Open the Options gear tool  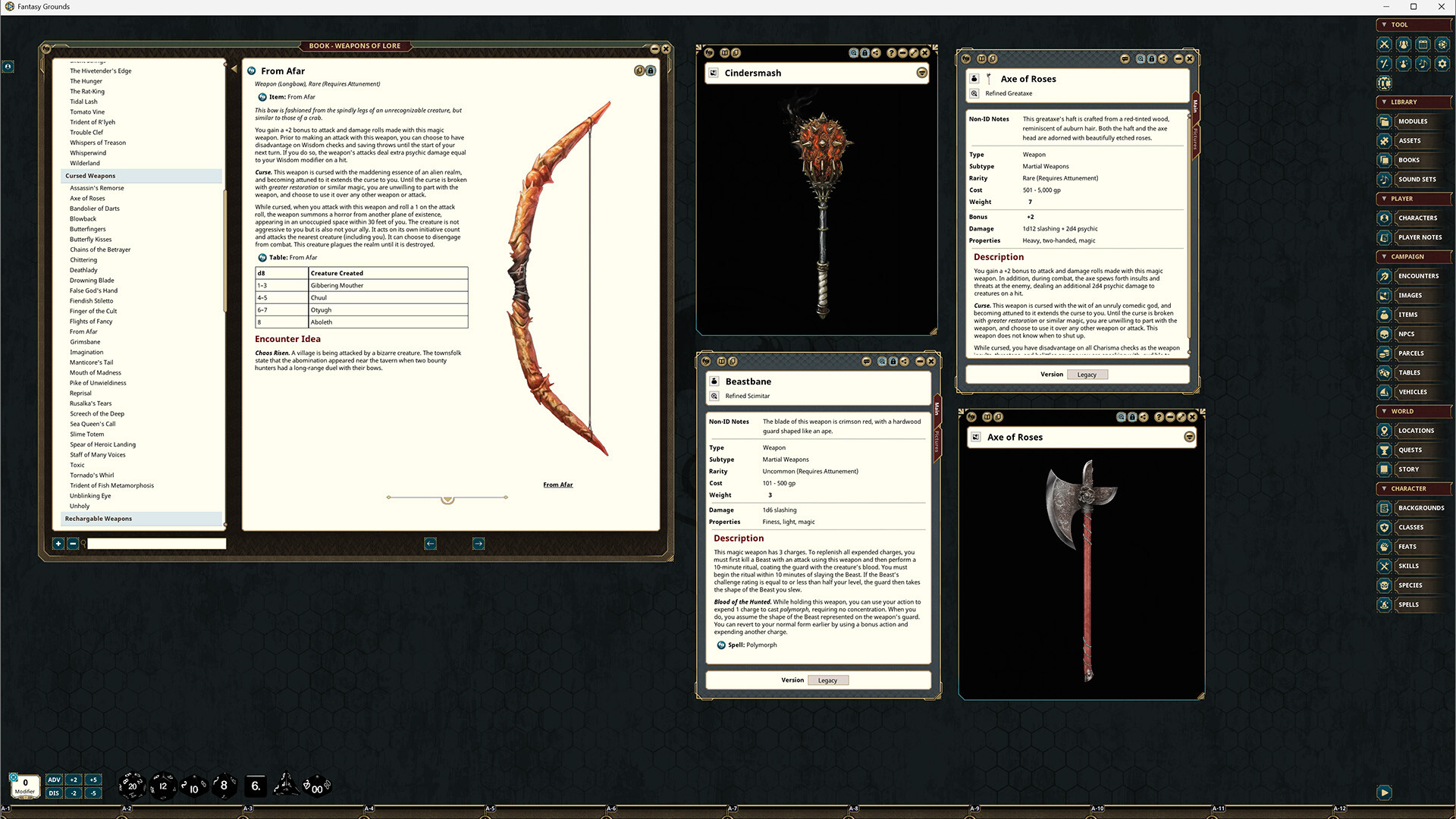pyautogui.click(x=1442, y=64)
